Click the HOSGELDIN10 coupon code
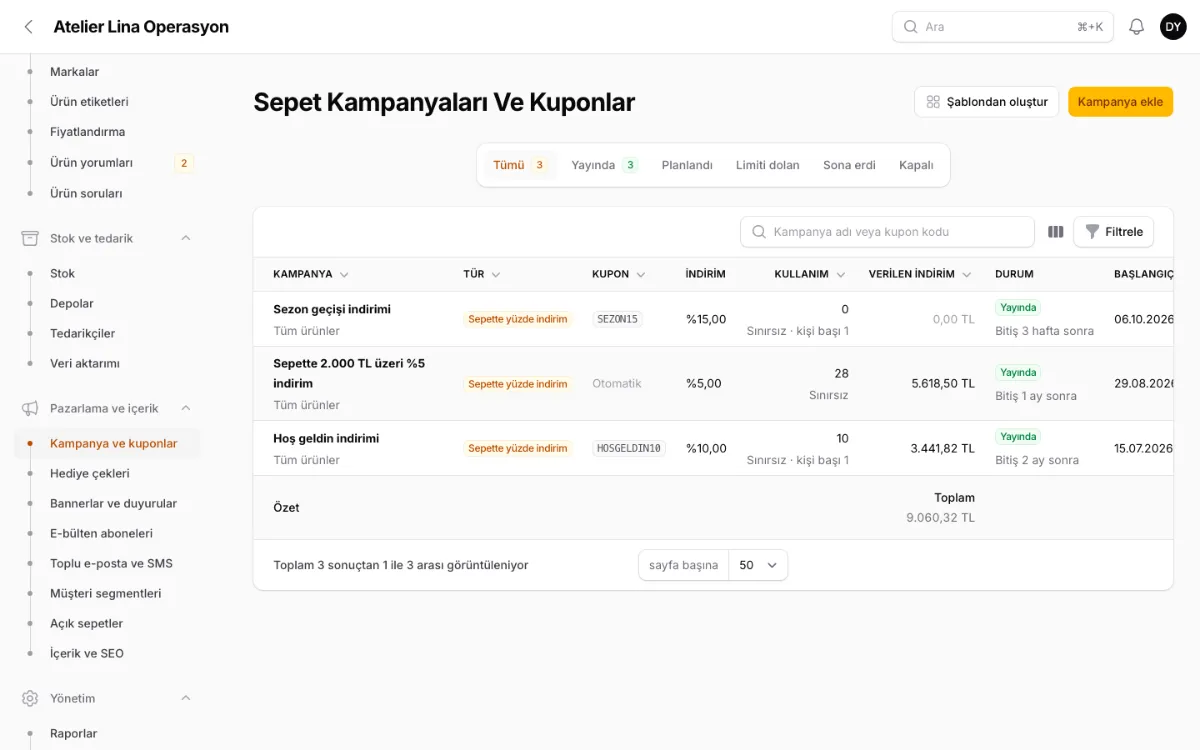This screenshot has width=1200, height=750. click(x=629, y=448)
